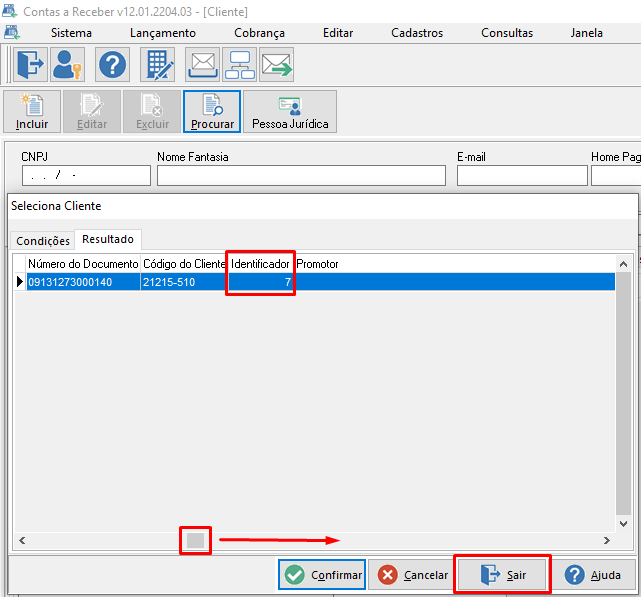The image size is (641, 597).
Task: Open the Cobrança menu
Action: 259,33
